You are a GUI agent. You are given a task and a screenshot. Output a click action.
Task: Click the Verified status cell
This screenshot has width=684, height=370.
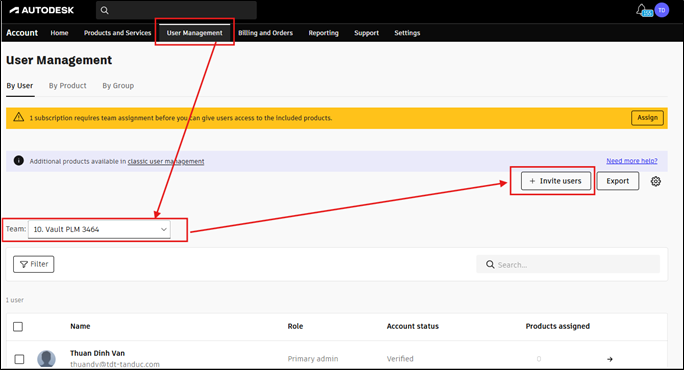pos(400,359)
